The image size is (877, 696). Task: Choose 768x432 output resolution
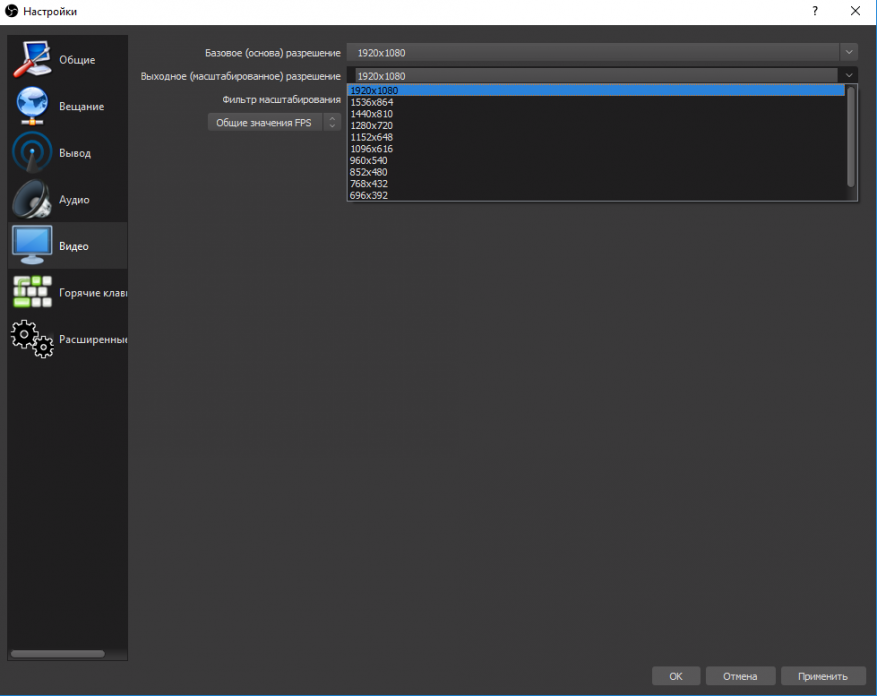[596, 184]
